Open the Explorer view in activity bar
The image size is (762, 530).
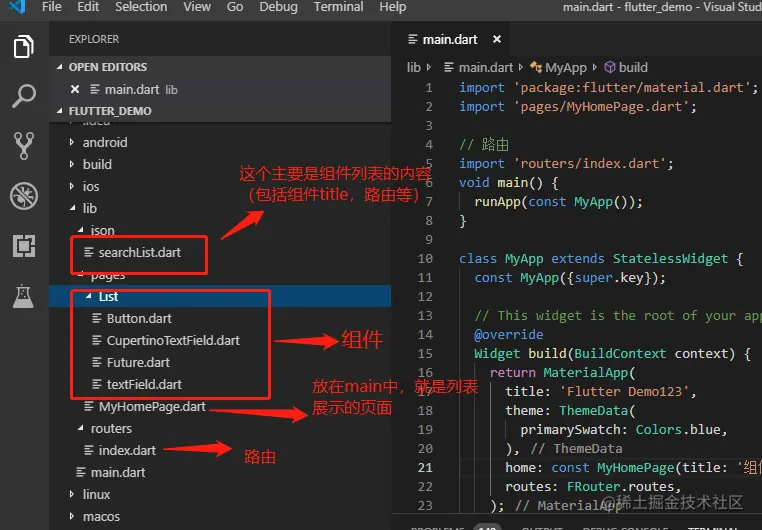23,47
